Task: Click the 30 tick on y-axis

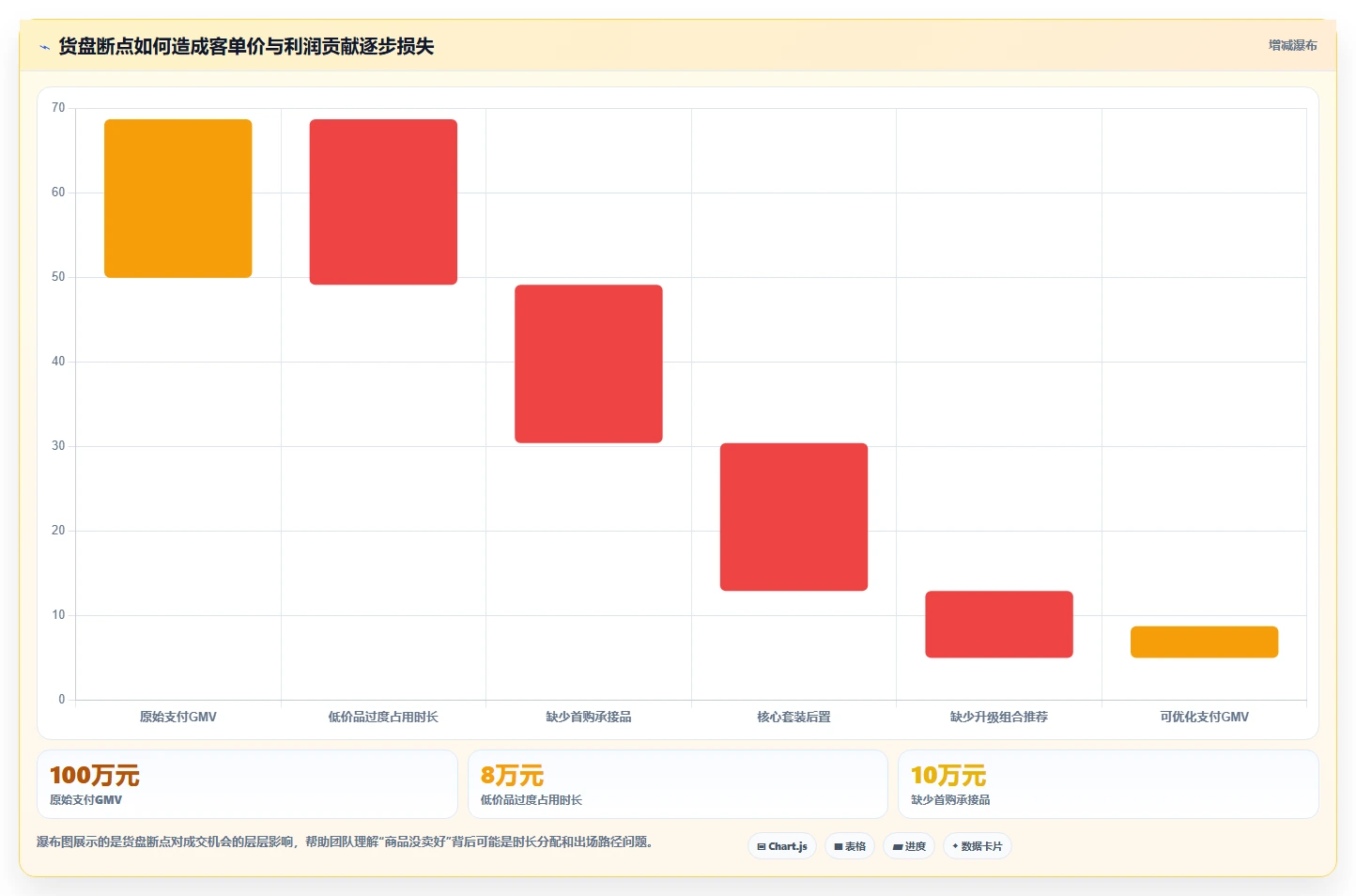Action: (58, 446)
